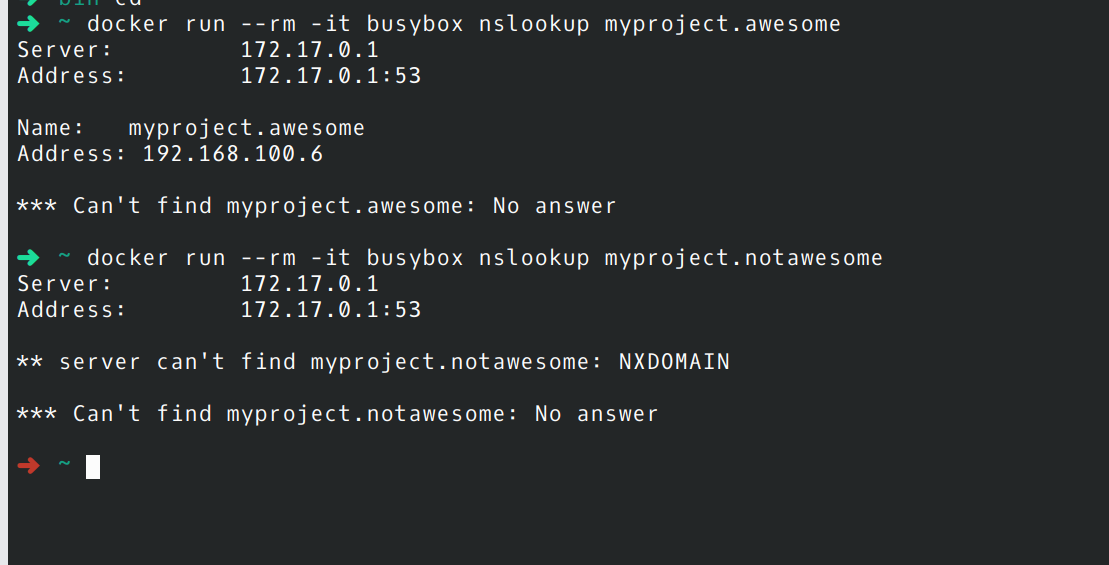Click the green arrow before the notawesome command

click(28, 257)
